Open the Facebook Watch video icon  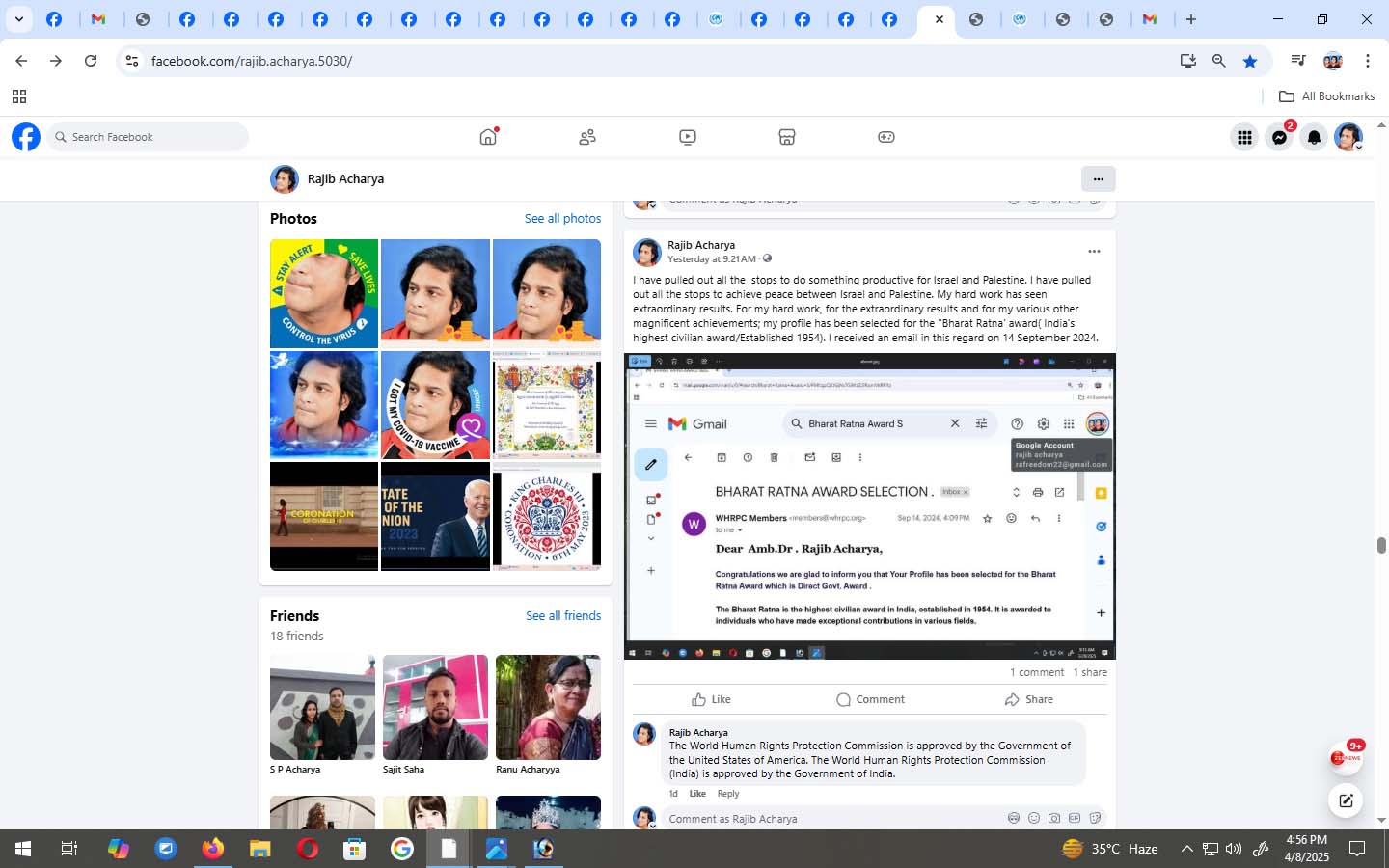688,137
